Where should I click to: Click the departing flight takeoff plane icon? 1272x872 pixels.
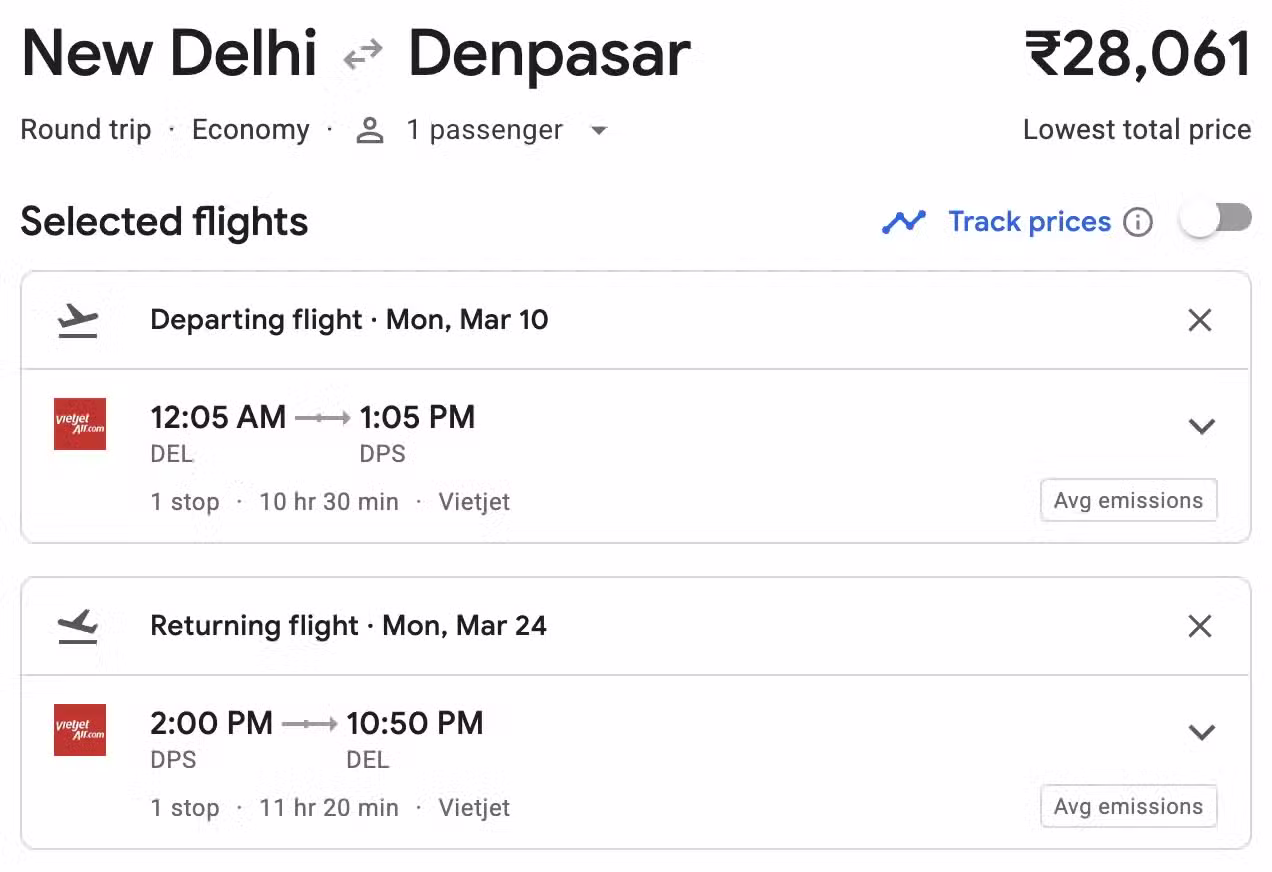(x=78, y=321)
